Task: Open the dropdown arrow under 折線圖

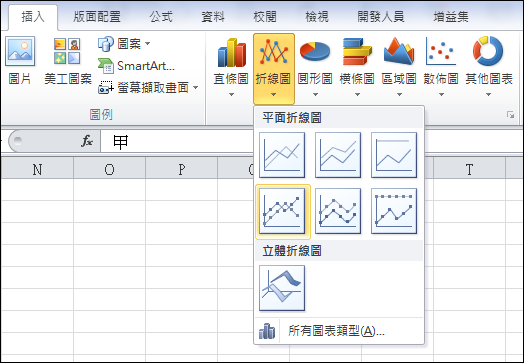Action: point(273,95)
